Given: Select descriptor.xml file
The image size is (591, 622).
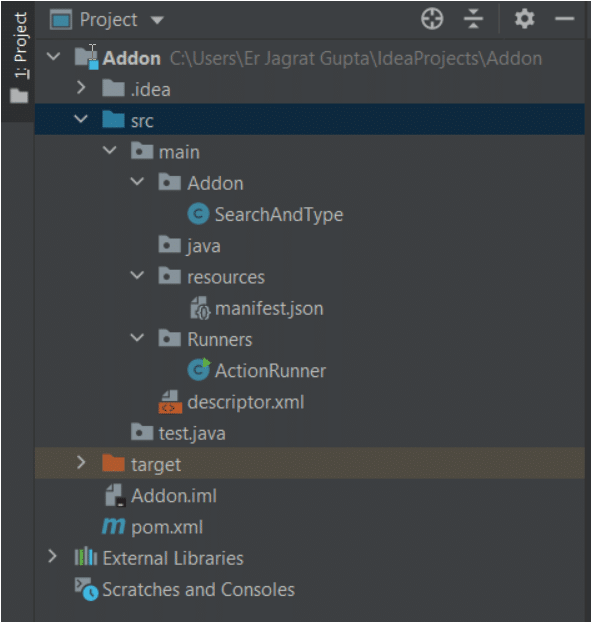Looking at the screenshot, I should click(x=246, y=402).
